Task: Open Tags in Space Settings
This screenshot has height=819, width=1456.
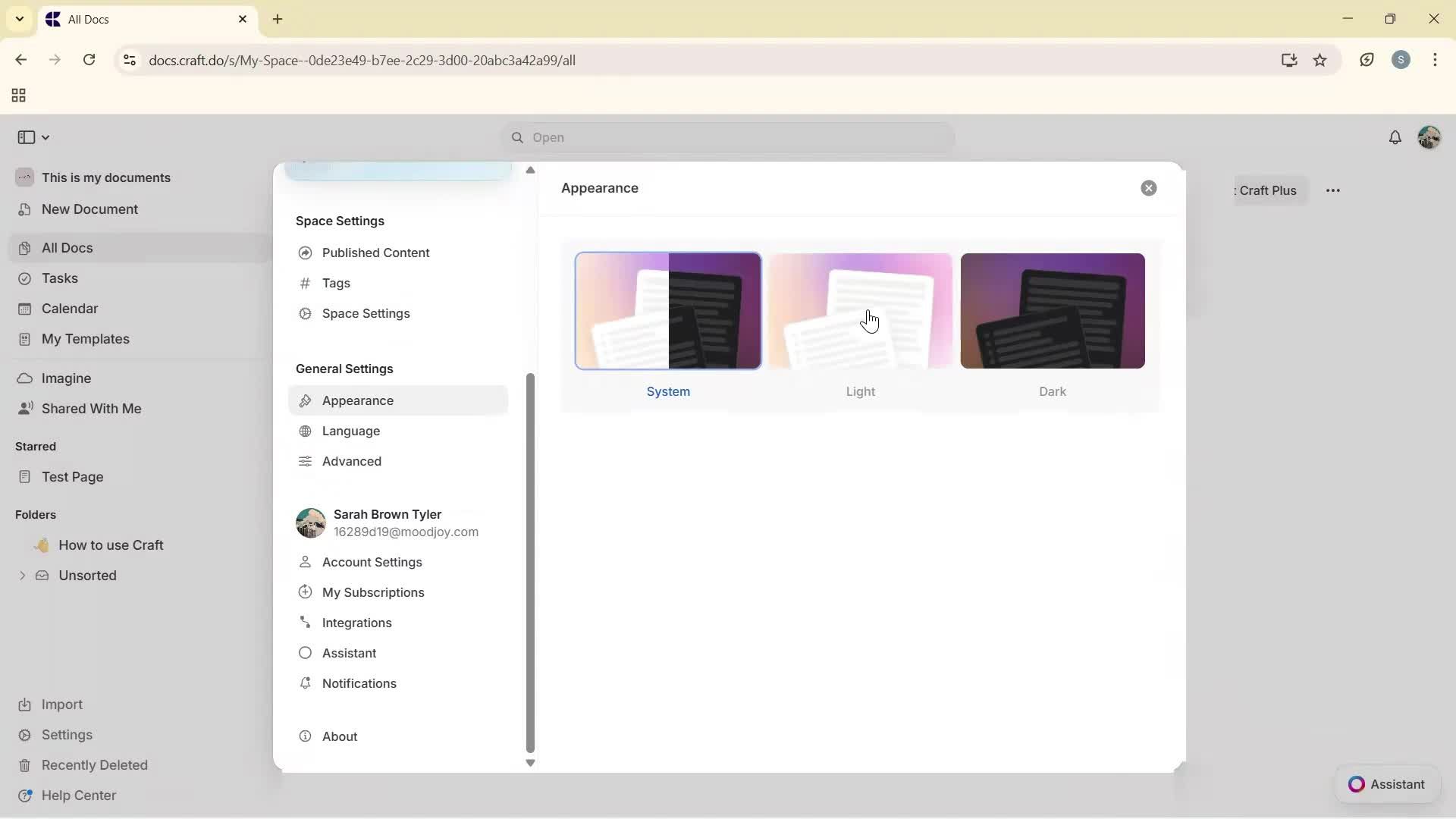Action: [x=335, y=284]
